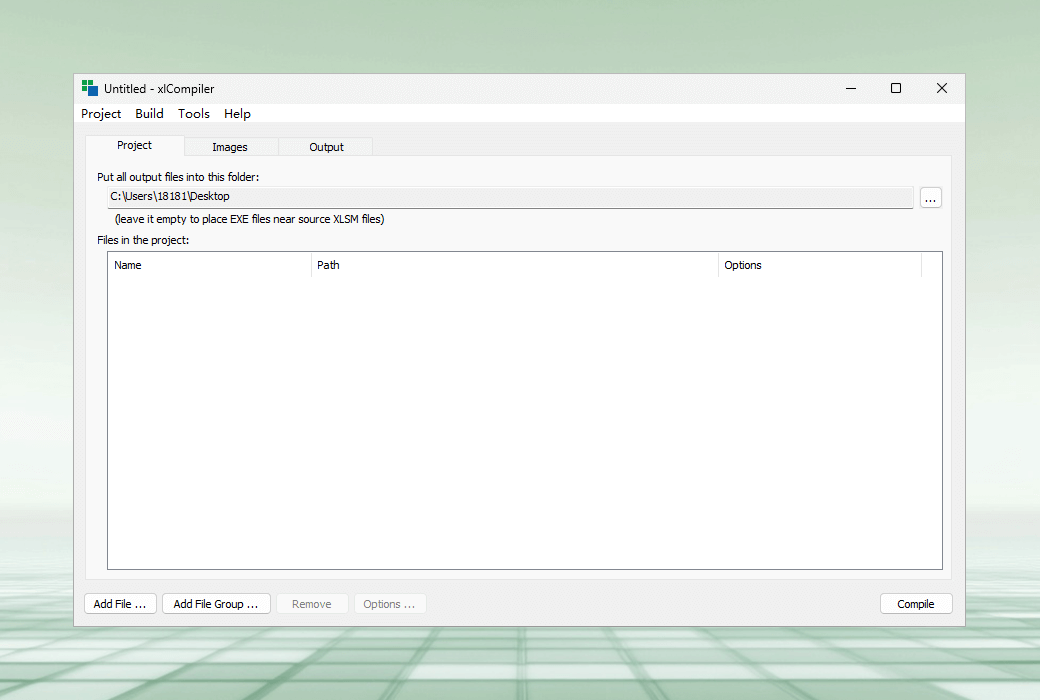Open the Project menu
Screen dimensions: 1040x700
(101, 113)
